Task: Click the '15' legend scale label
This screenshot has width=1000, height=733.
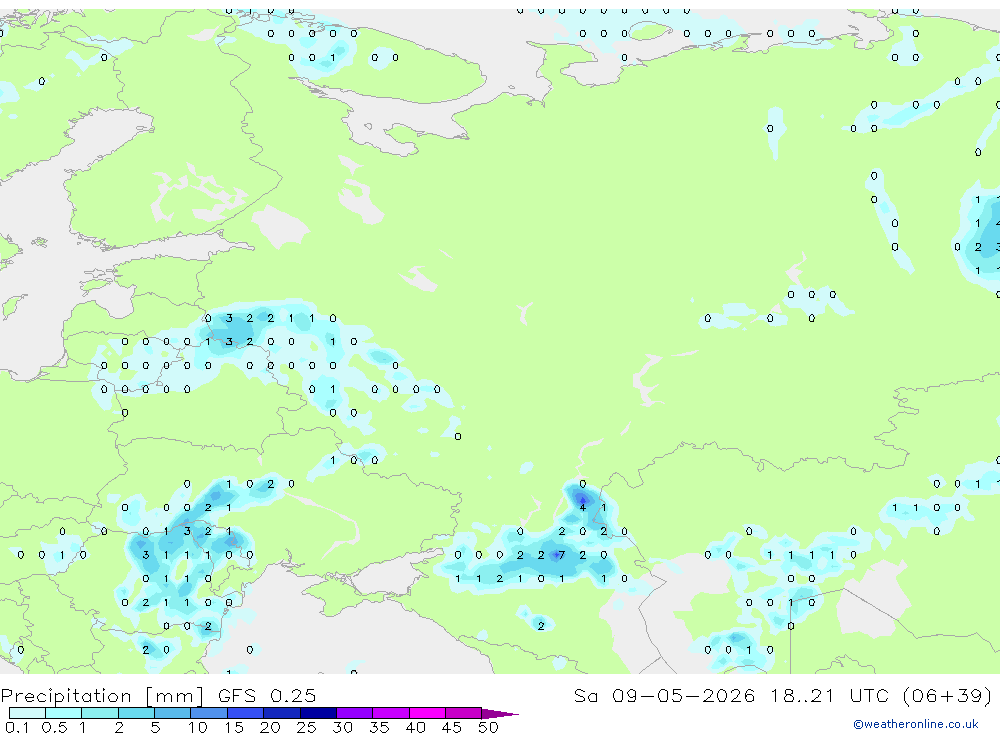Action: (234, 727)
